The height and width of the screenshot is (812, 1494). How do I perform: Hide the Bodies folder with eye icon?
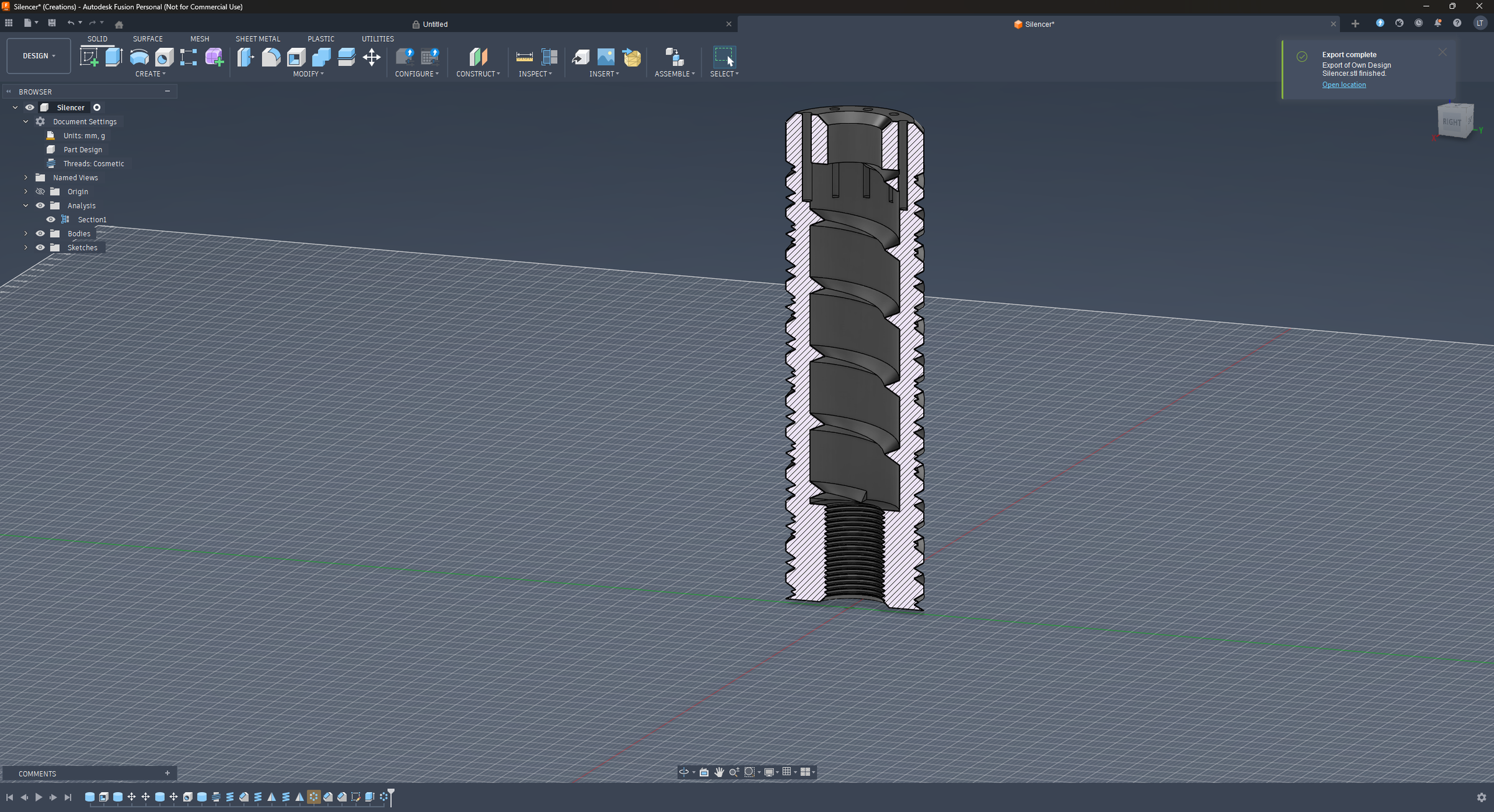pos(40,234)
